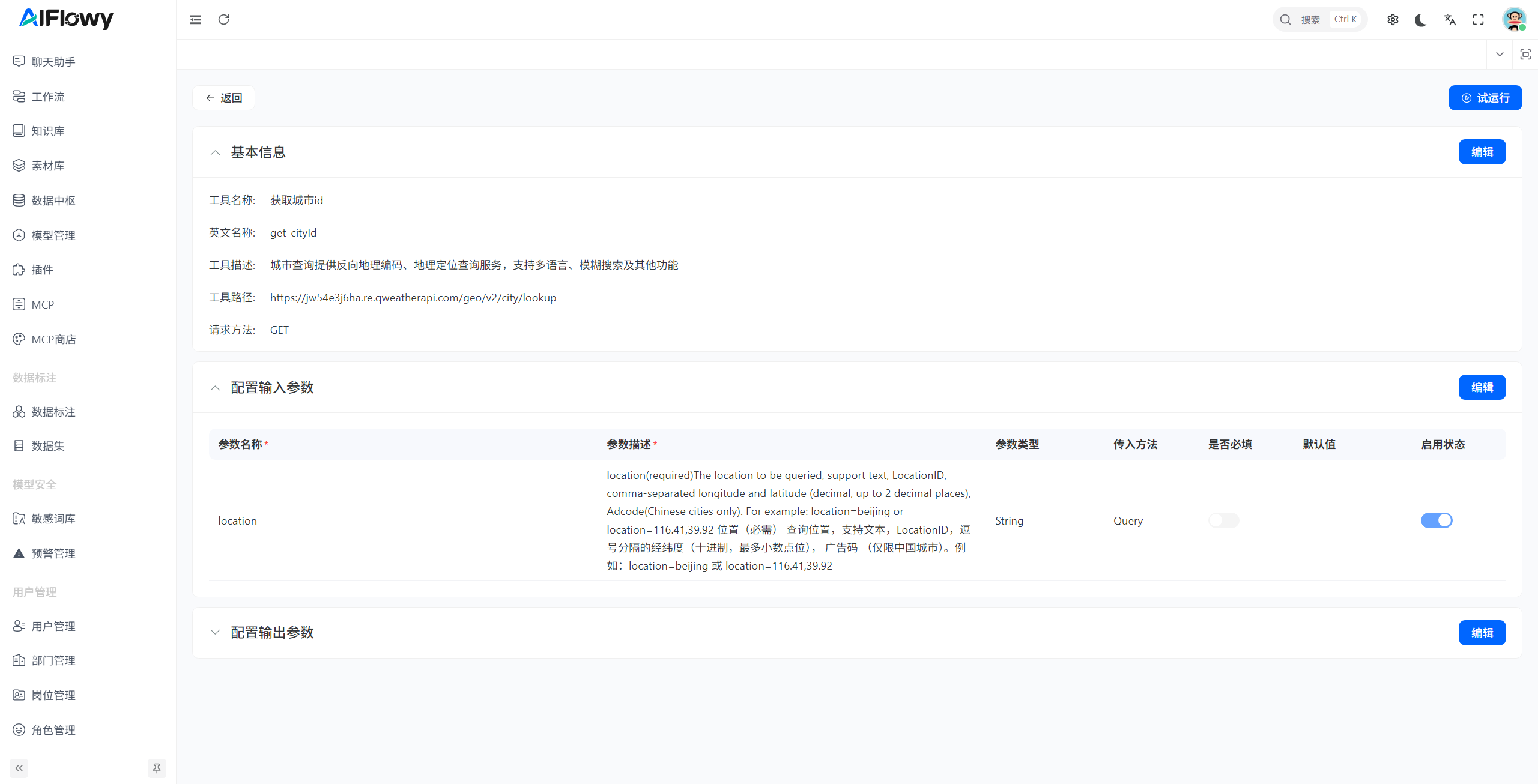Screen dimensions: 1538x784
Task: Switch language with the translate icon
Action: pyautogui.click(x=1449, y=19)
